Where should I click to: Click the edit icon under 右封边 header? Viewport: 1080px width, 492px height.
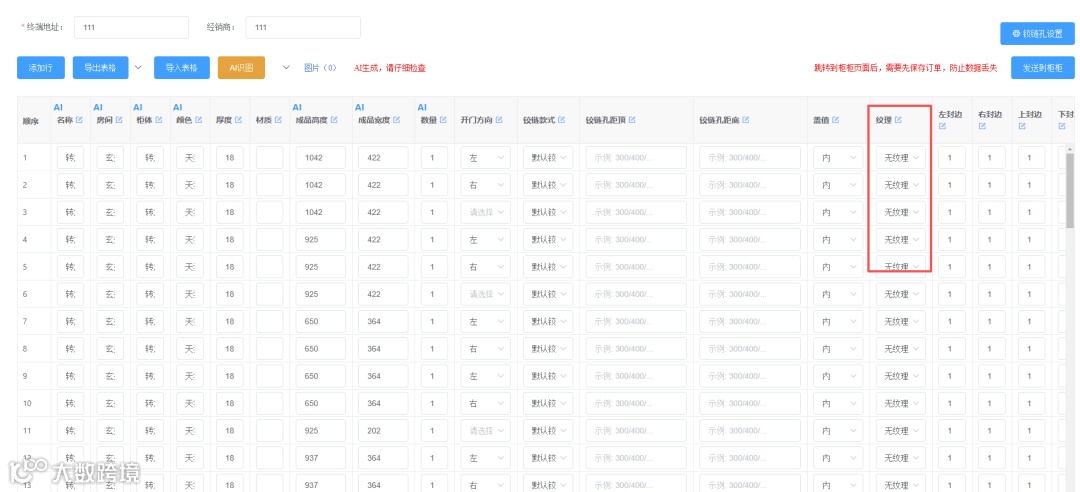click(x=982, y=126)
